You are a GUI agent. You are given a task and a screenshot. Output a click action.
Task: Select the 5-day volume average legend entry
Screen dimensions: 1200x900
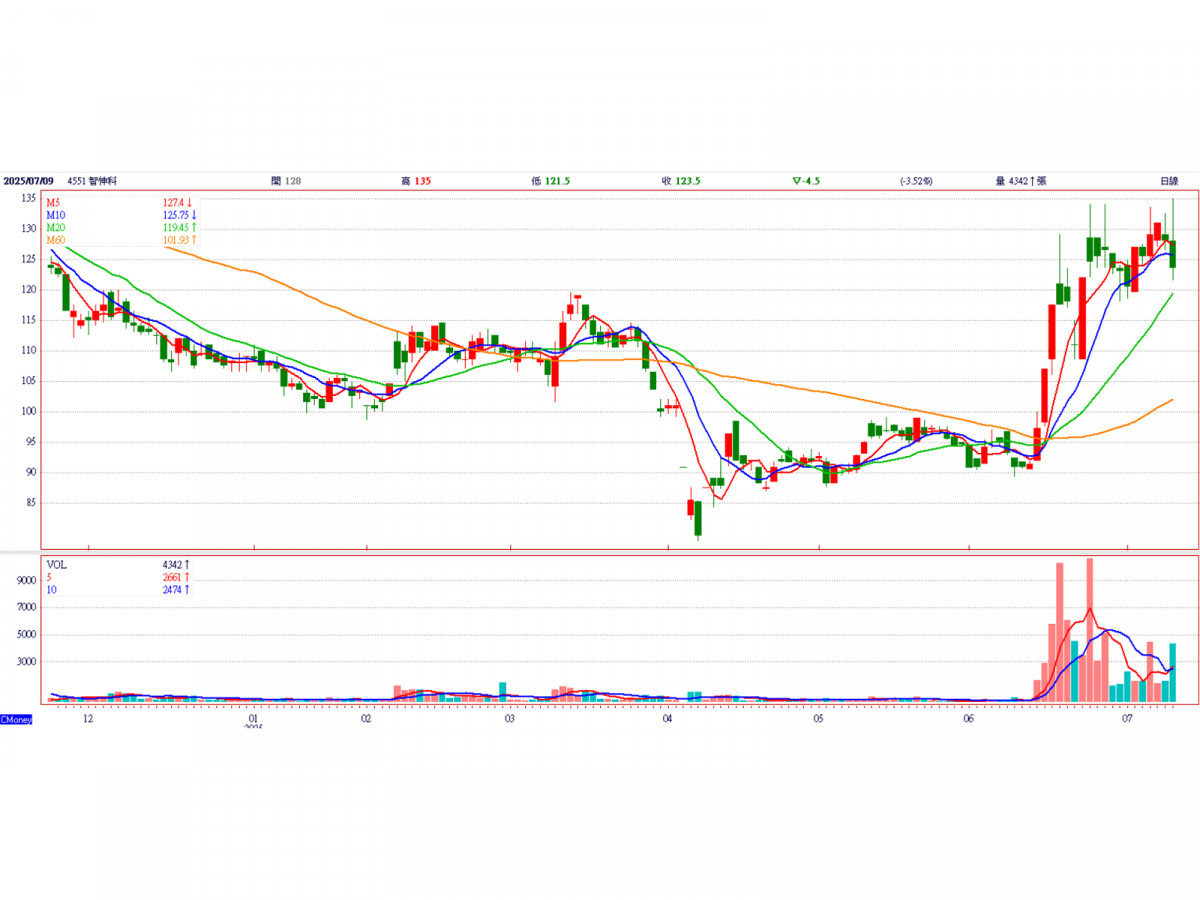tap(50, 578)
